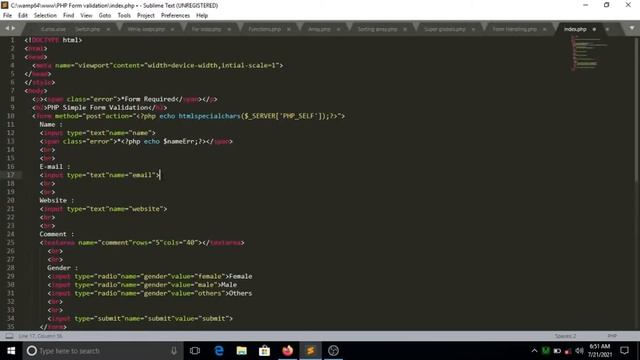The height and width of the screenshot is (360, 640).
Task: Switch to the Super globals.php tab
Action: (444, 29)
